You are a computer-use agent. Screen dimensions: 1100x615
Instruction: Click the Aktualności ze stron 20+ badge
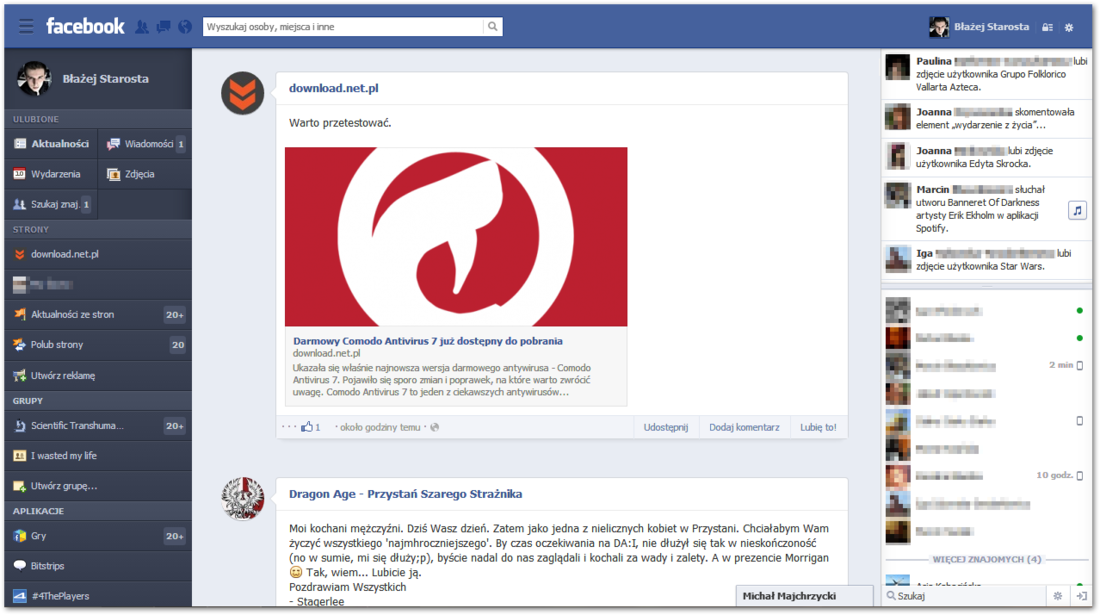175,315
